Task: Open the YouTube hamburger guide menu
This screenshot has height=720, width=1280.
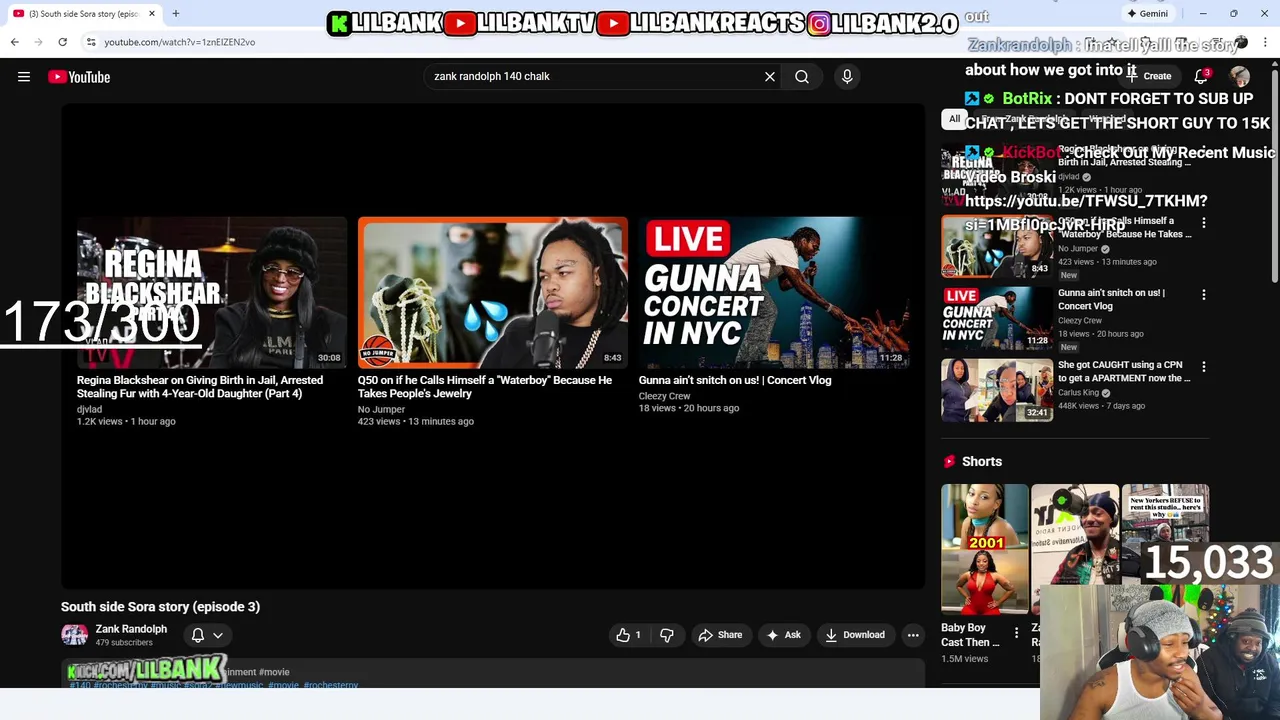Action: click(24, 77)
